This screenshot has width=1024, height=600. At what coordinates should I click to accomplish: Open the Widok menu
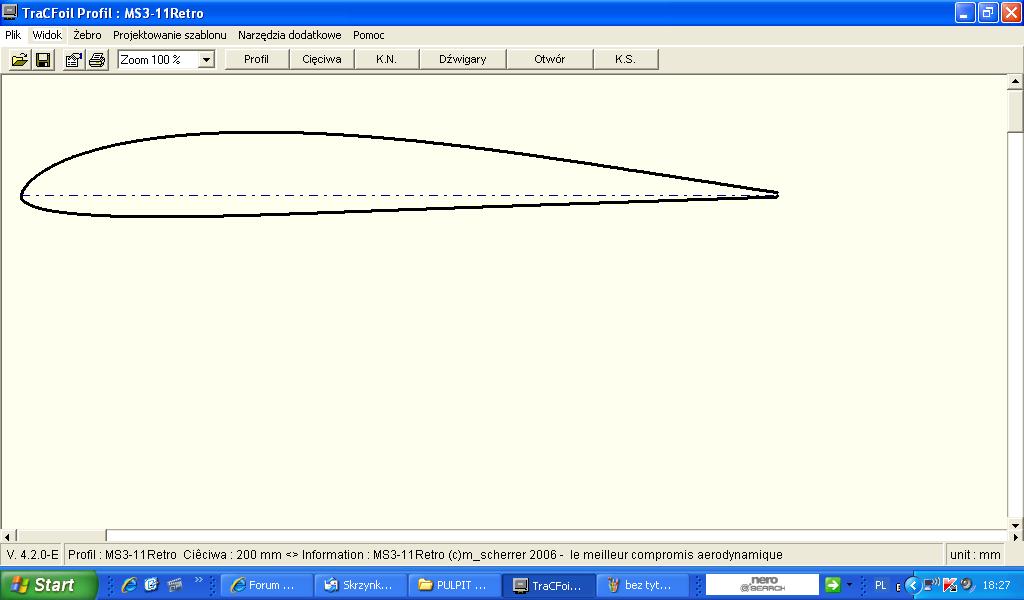47,34
